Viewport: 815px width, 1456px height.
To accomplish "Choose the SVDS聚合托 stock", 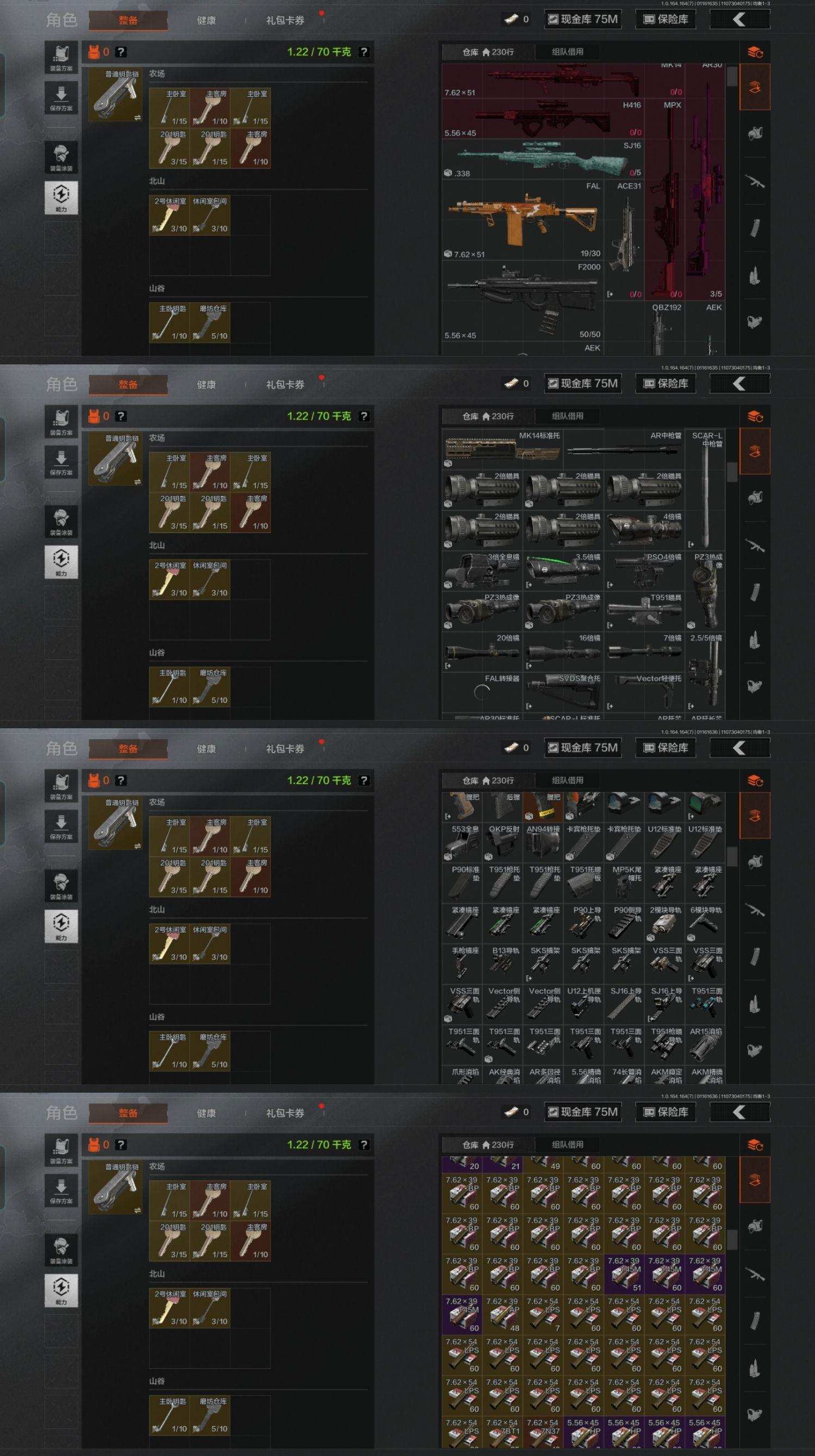I will tap(563, 692).
